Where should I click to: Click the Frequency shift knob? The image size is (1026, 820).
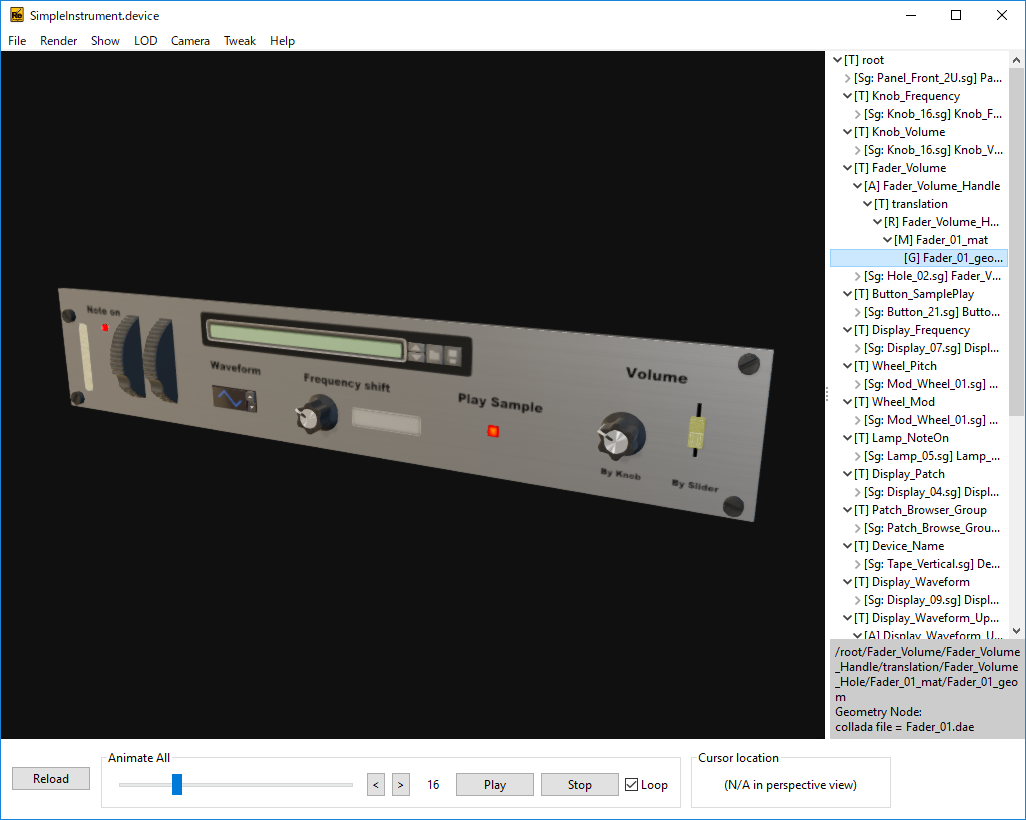coord(317,415)
